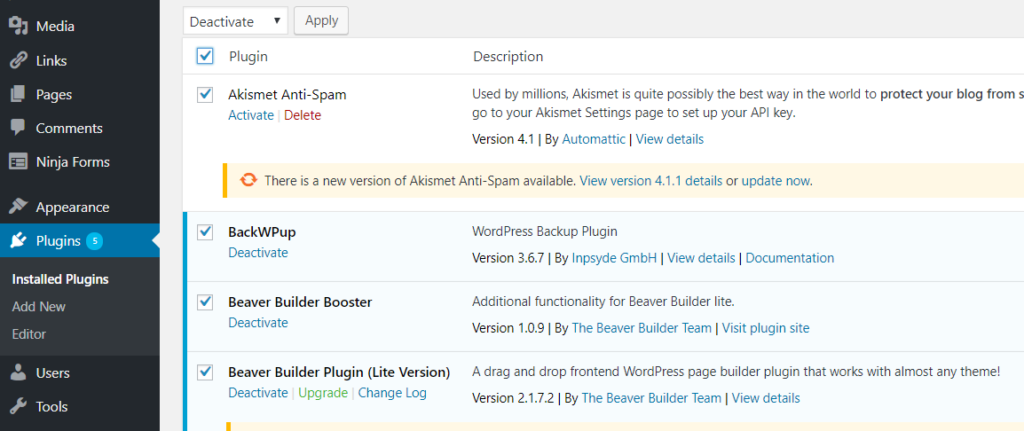1024x431 pixels.
Task: Click the Akismet update refresh icon
Action: tap(248, 180)
